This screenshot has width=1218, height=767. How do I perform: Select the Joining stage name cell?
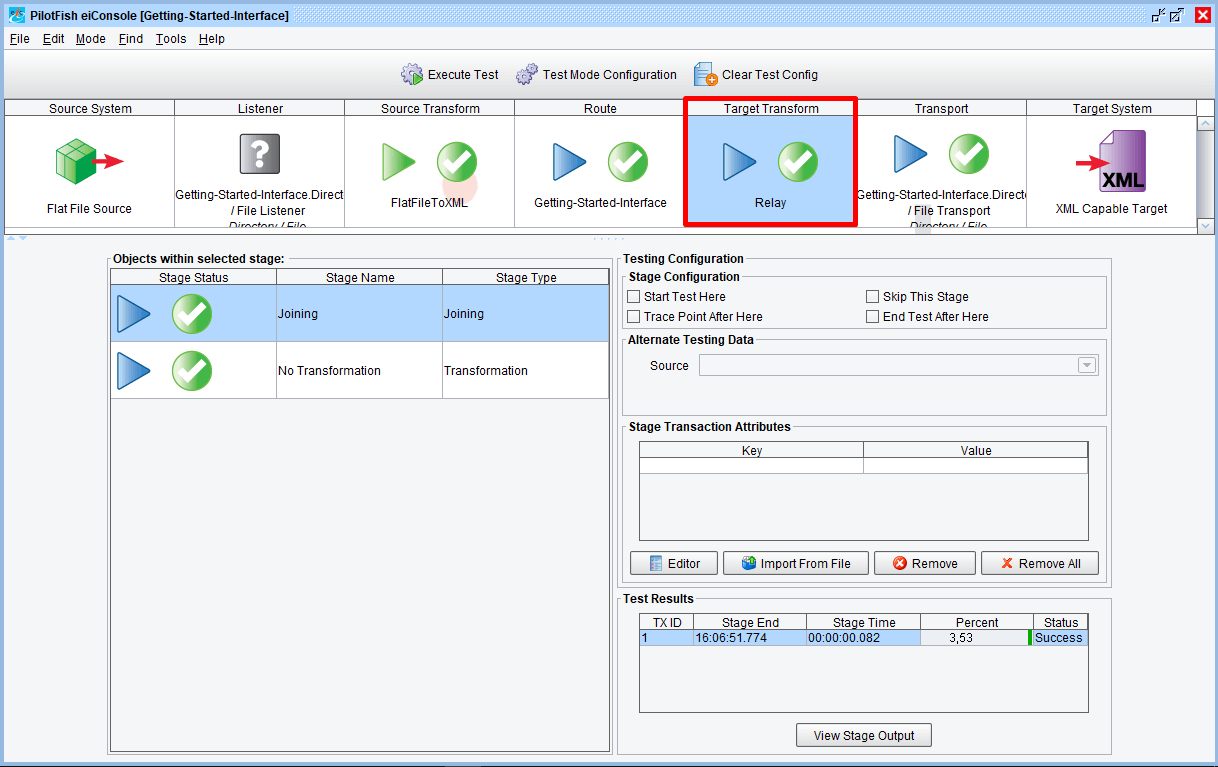pyautogui.click(x=360, y=314)
